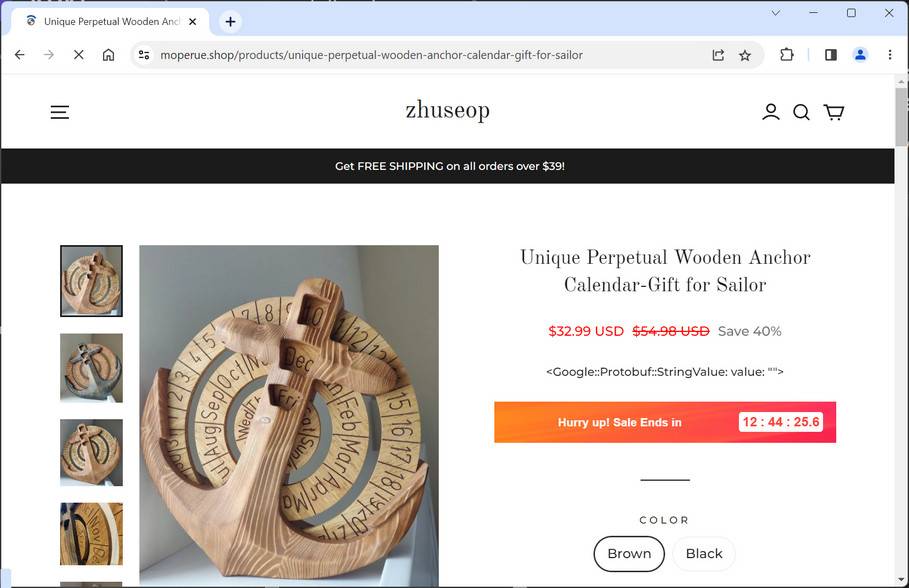
Task: Share this page from the address bar
Action: point(718,55)
